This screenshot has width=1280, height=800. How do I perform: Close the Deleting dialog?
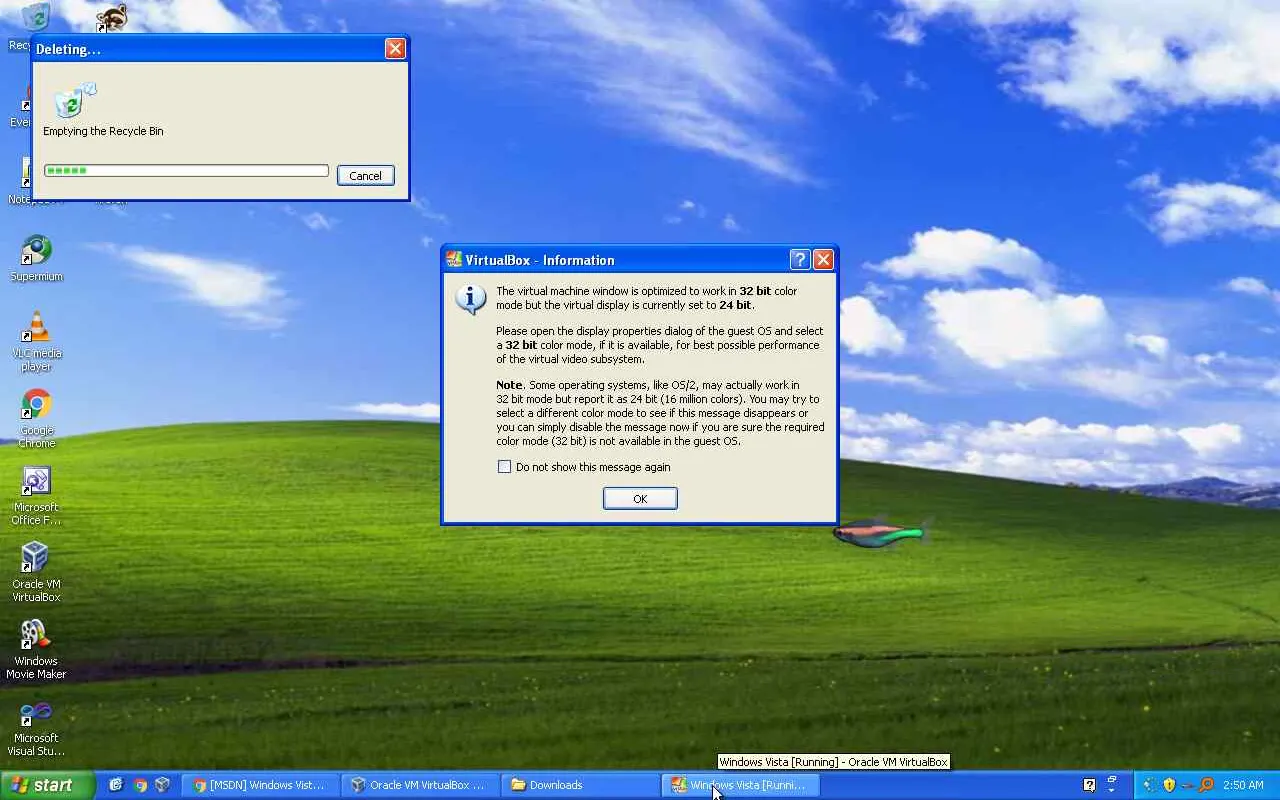pyautogui.click(x=396, y=49)
